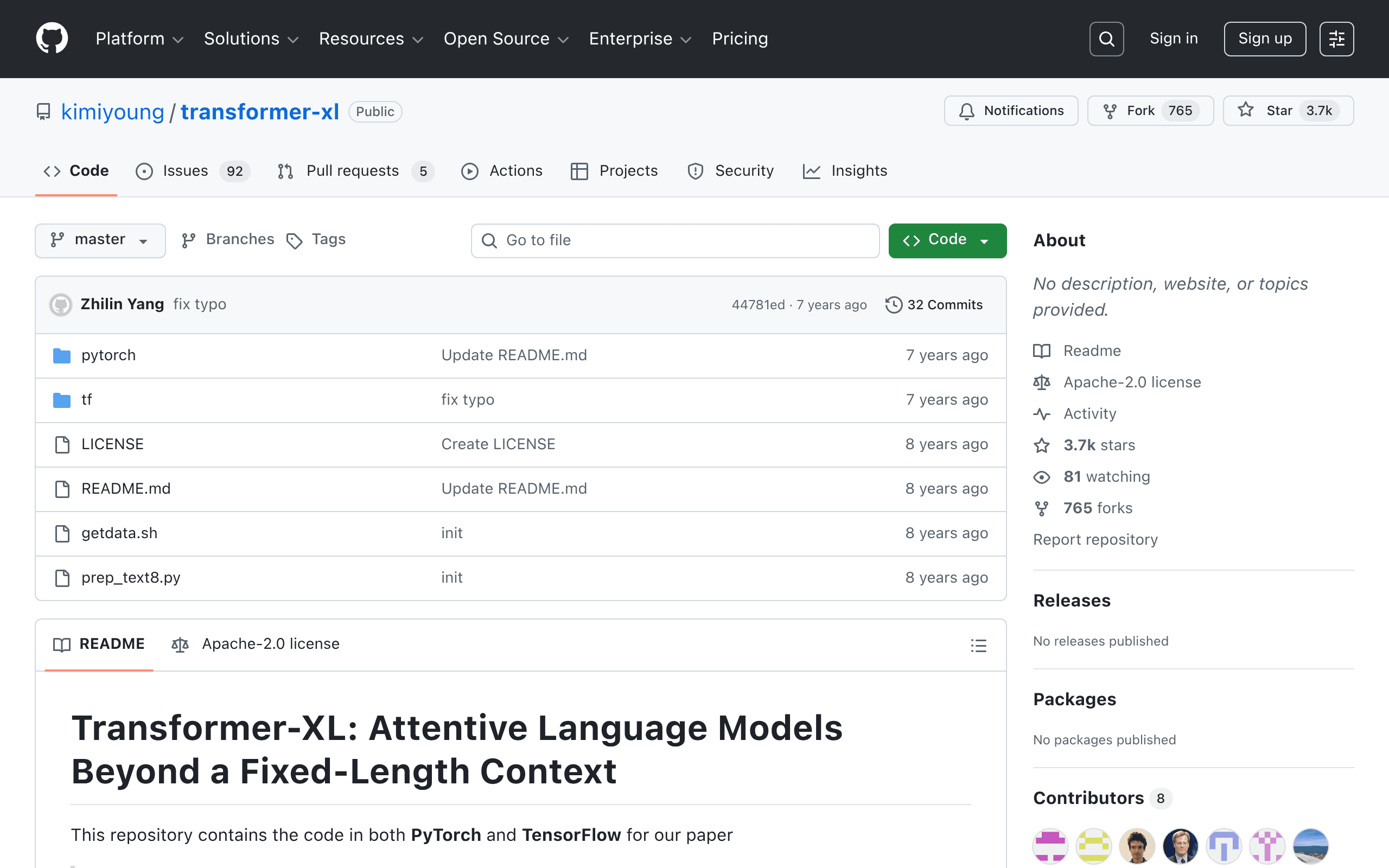Open the README outline list icon
1389x868 pixels.
[979, 645]
